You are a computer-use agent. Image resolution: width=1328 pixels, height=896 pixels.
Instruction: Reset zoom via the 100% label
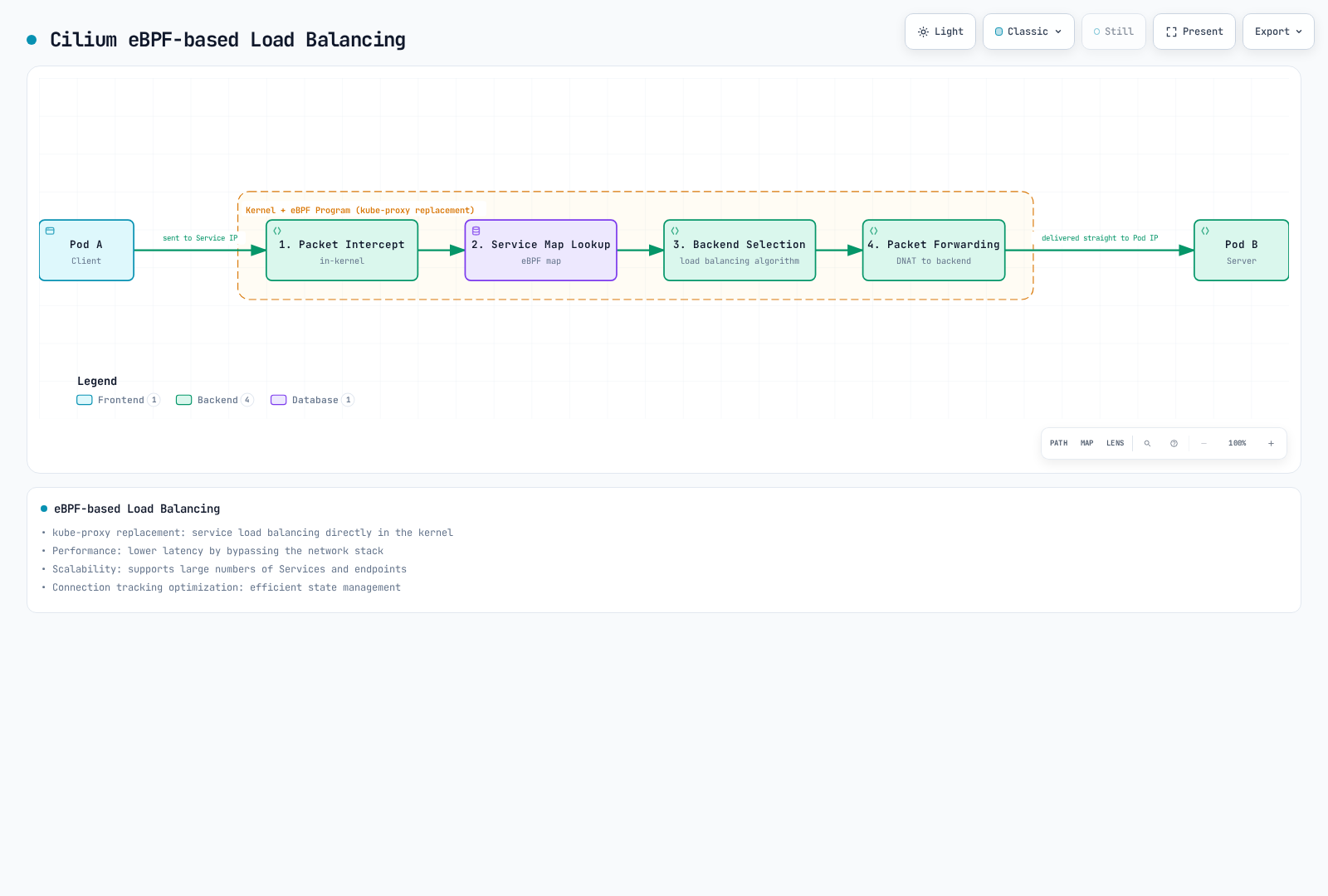click(1238, 443)
